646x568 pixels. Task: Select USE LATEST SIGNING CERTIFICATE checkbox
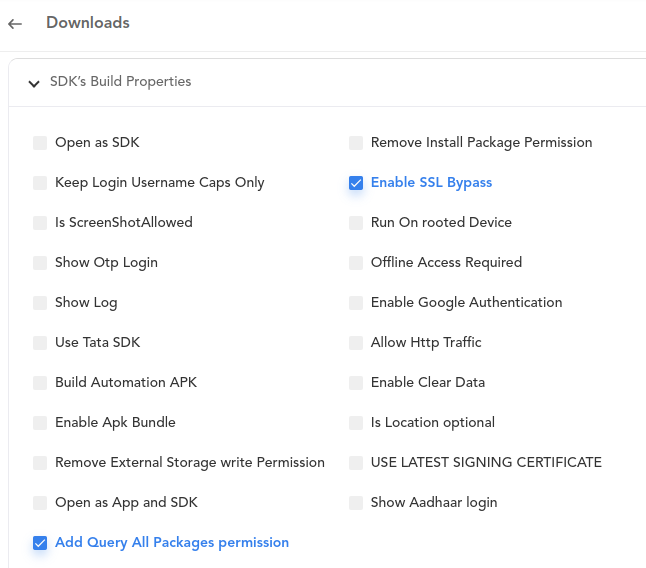click(x=356, y=463)
